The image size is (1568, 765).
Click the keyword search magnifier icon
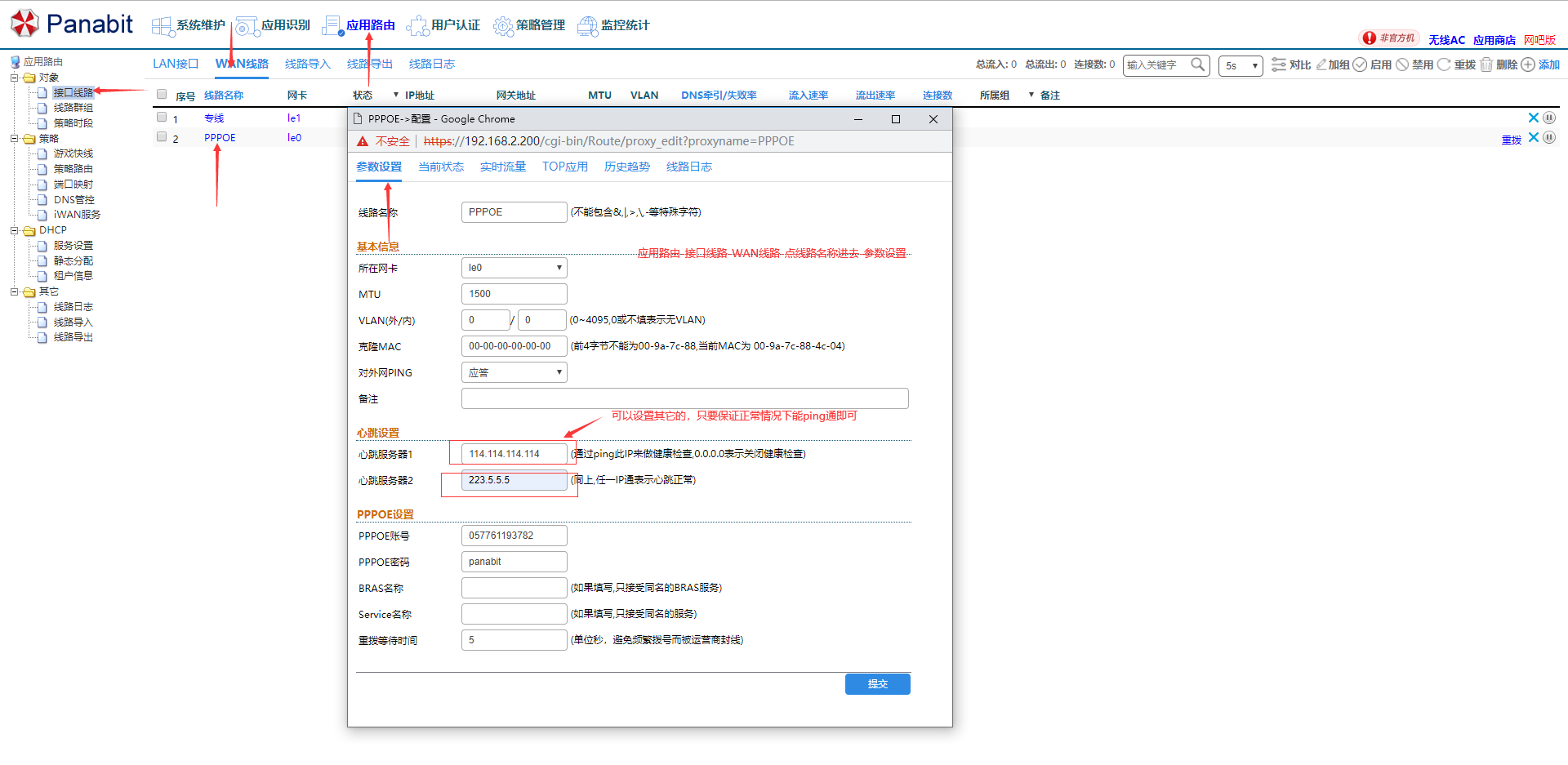click(x=1198, y=64)
